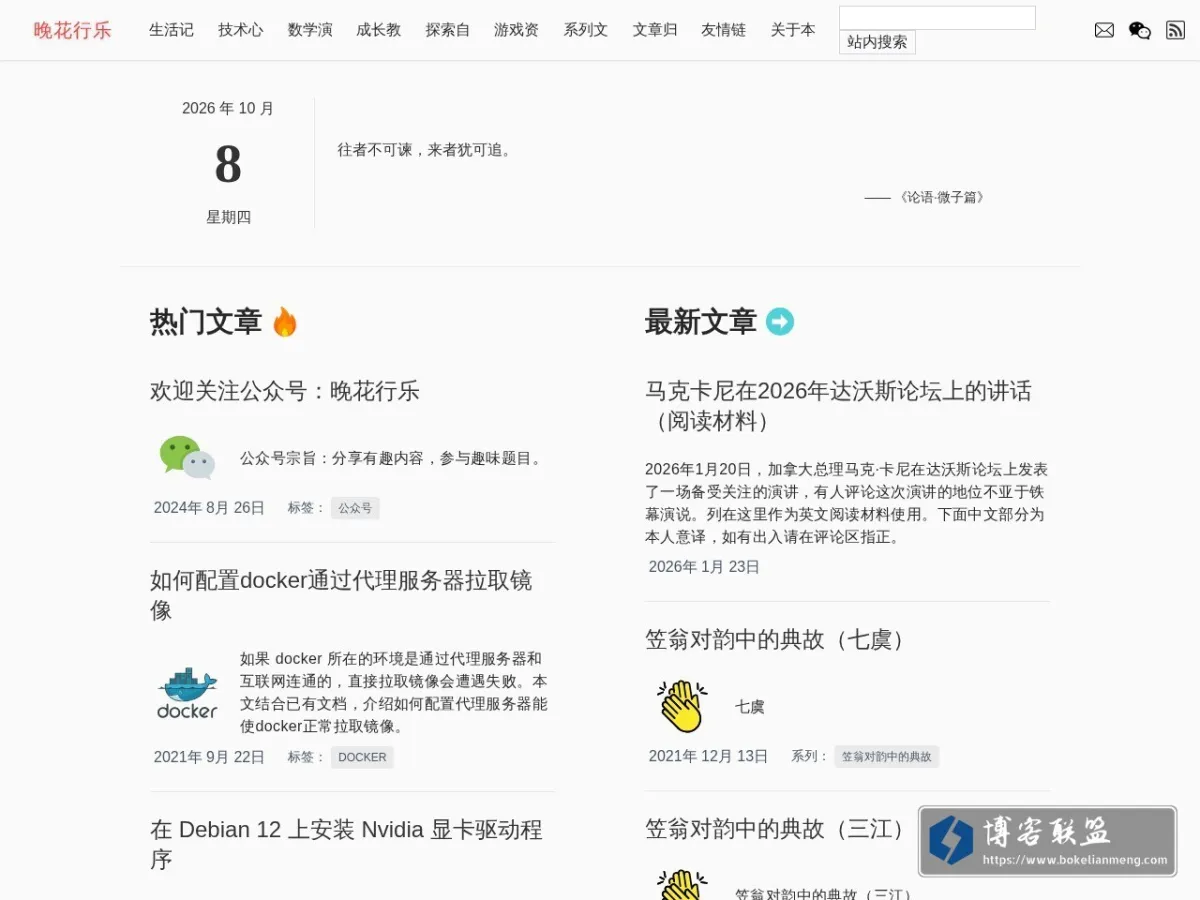Open the 技术心 menu
The width and height of the screenshot is (1200, 900).
241,30
